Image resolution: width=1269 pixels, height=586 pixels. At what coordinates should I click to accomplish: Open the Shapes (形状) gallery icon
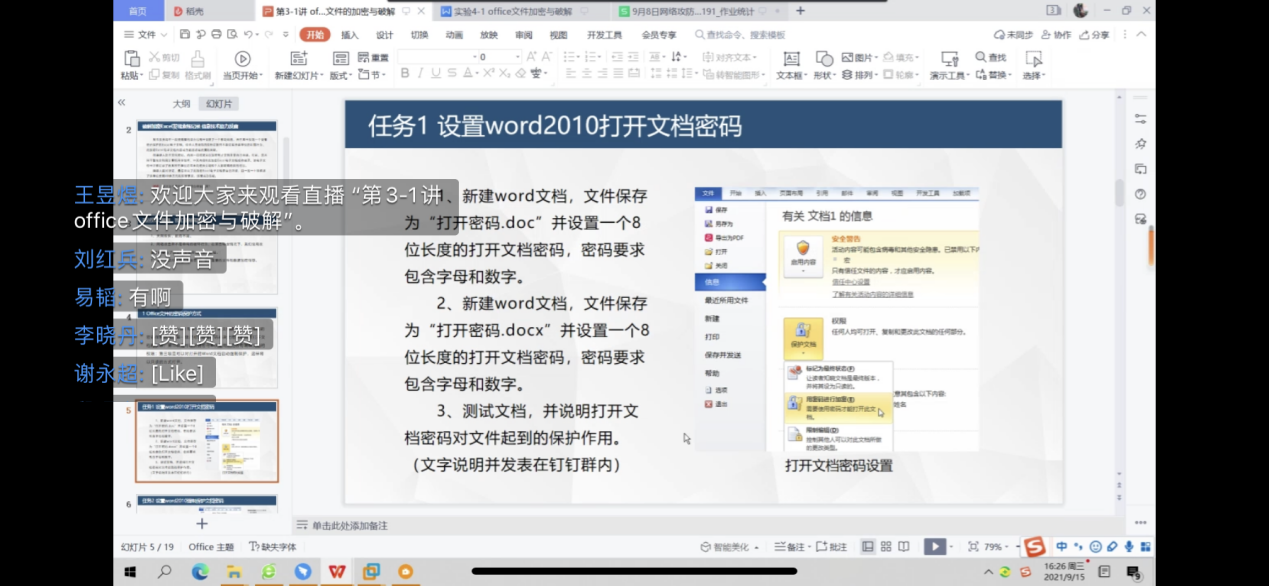pos(824,58)
